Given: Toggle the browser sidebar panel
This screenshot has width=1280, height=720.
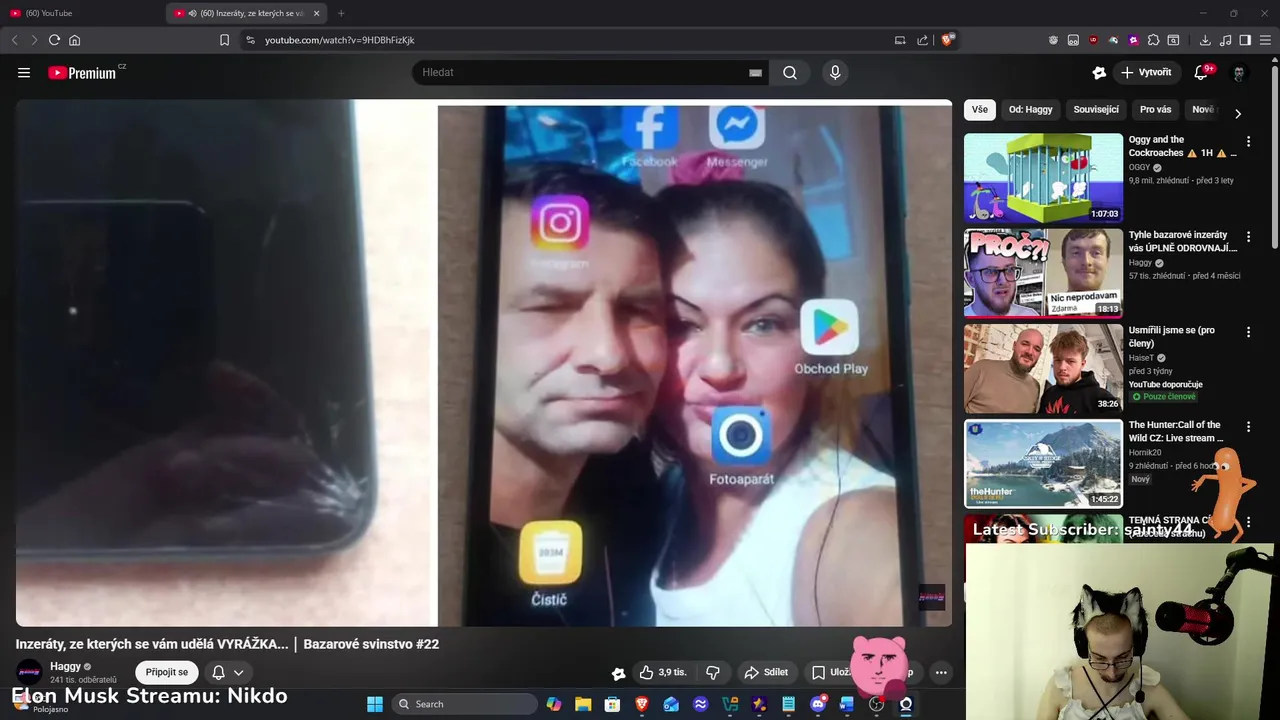Looking at the screenshot, I should pyautogui.click(x=1245, y=40).
